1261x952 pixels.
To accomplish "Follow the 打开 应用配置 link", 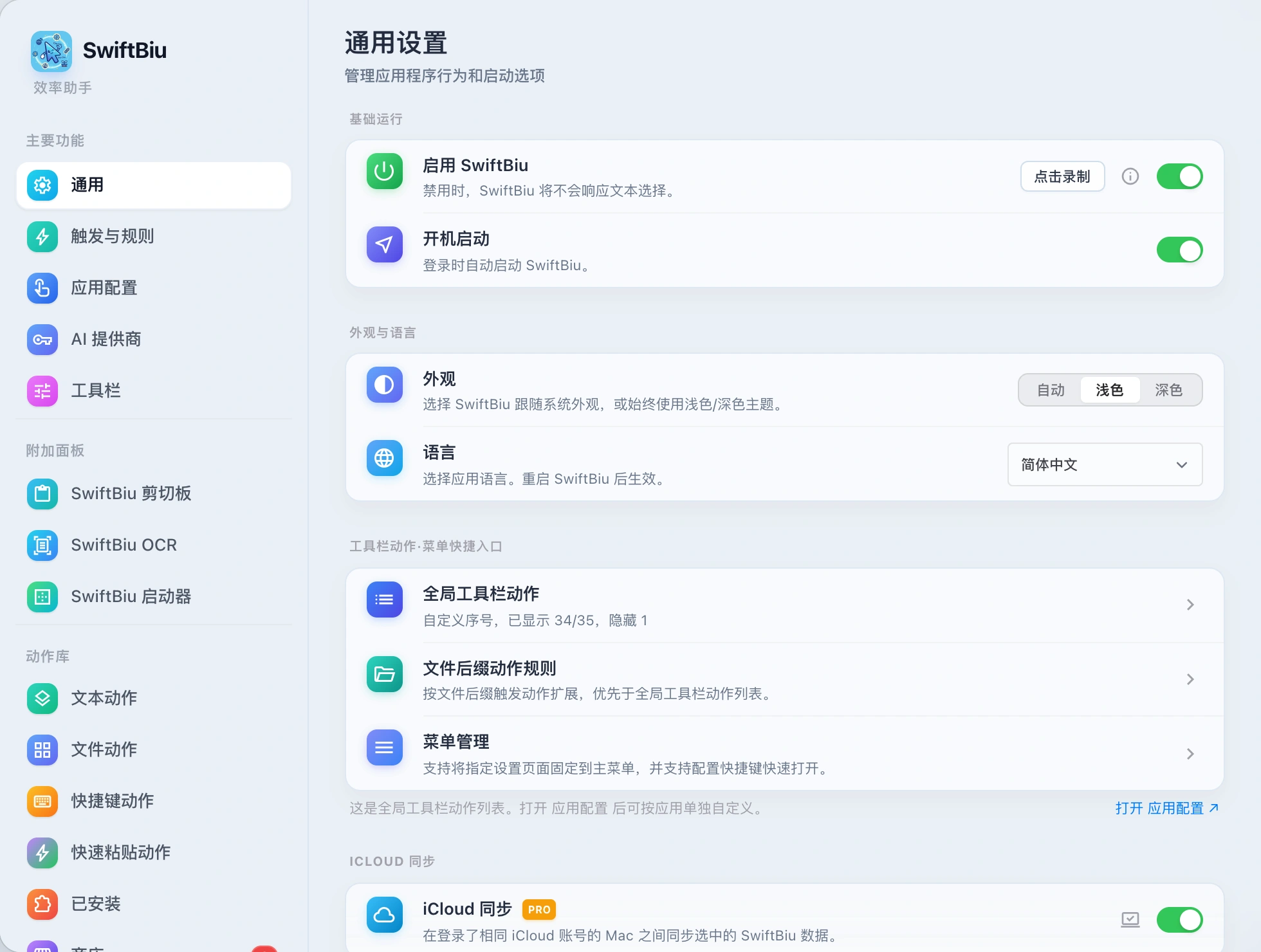I will tap(1167, 808).
